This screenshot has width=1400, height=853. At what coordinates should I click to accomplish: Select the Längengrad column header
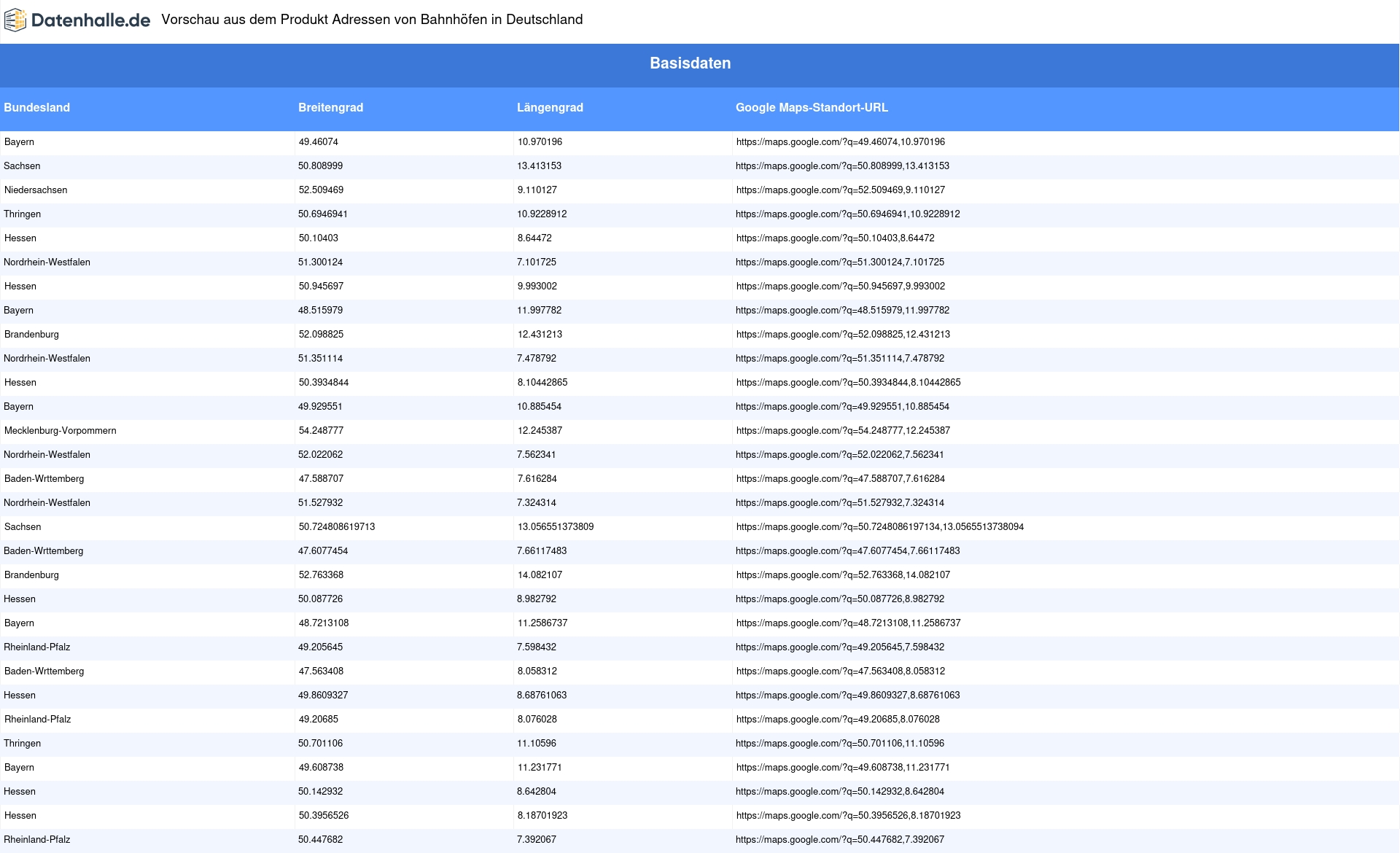[x=550, y=107]
